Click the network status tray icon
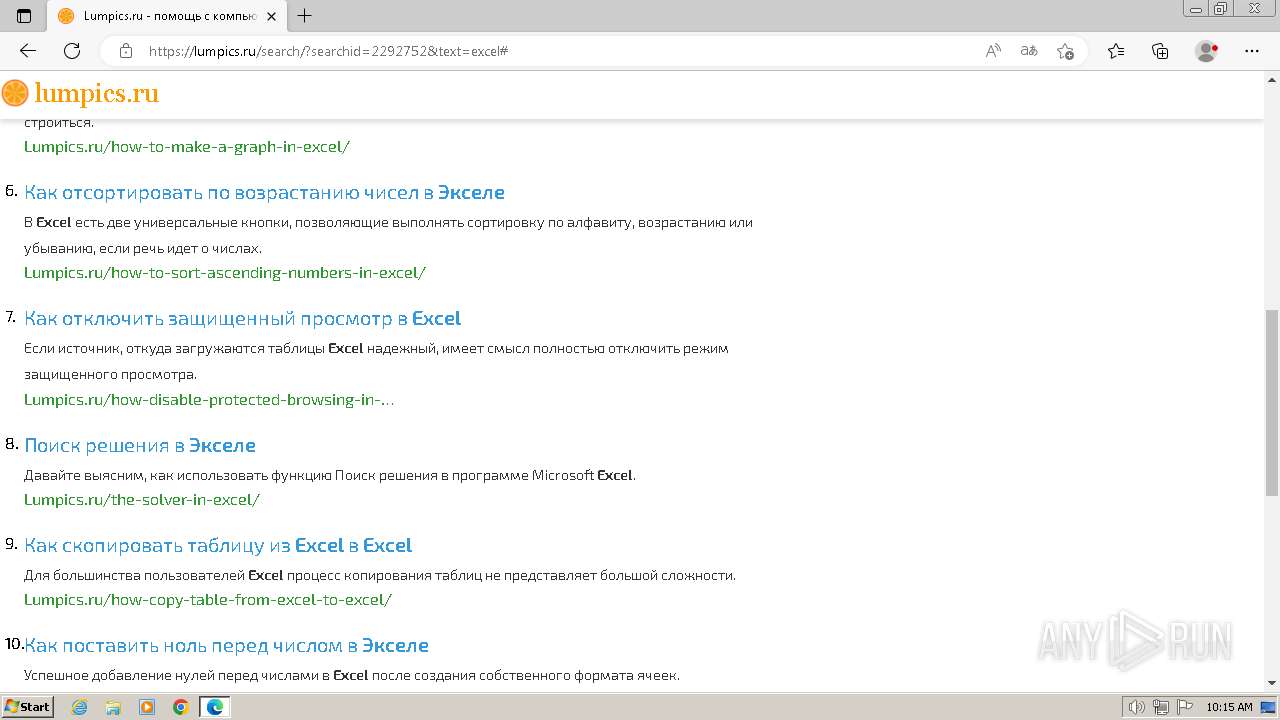Screen dimensions: 1280x720 pos(1161,707)
